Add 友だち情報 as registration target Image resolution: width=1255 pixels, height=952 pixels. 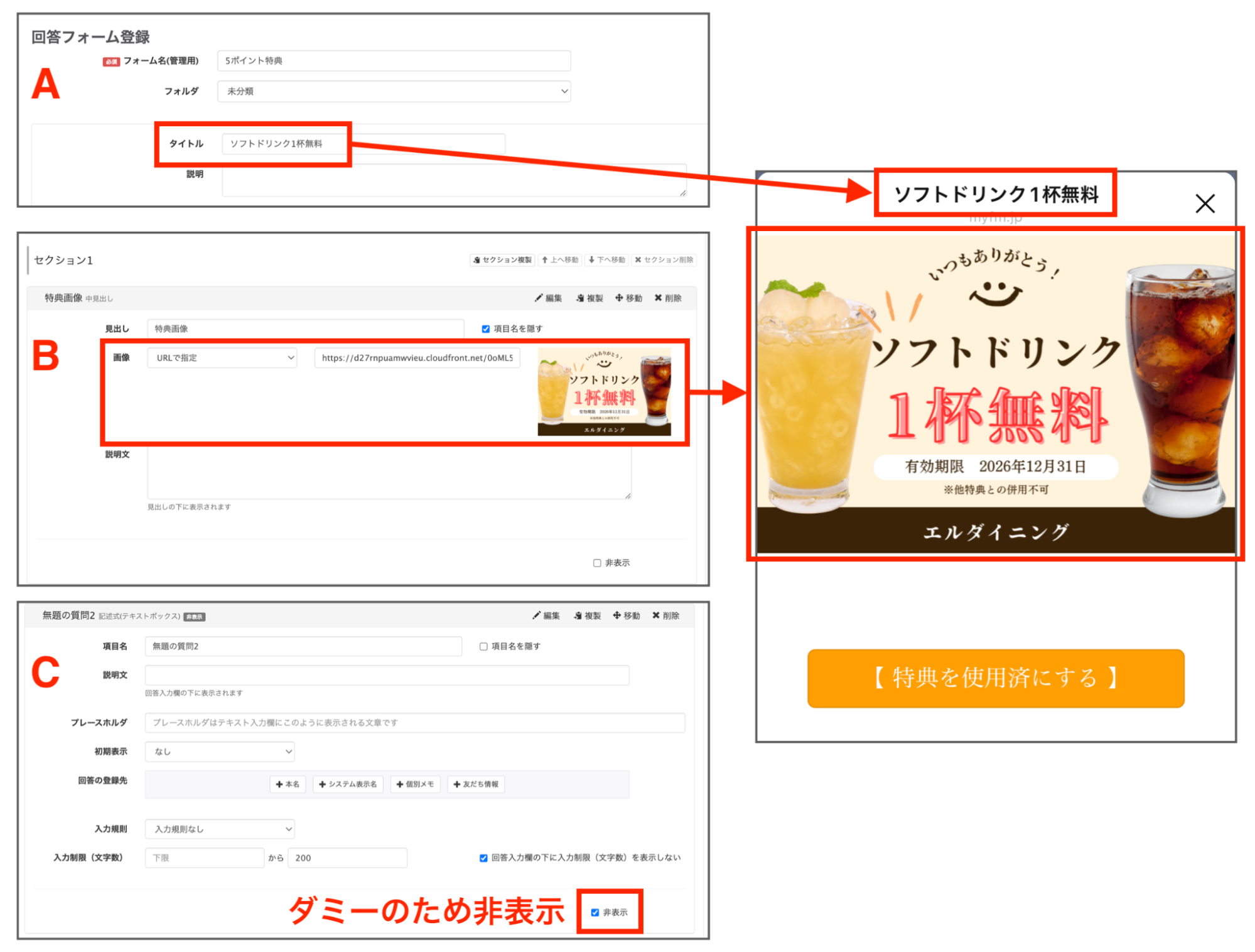pos(475,784)
